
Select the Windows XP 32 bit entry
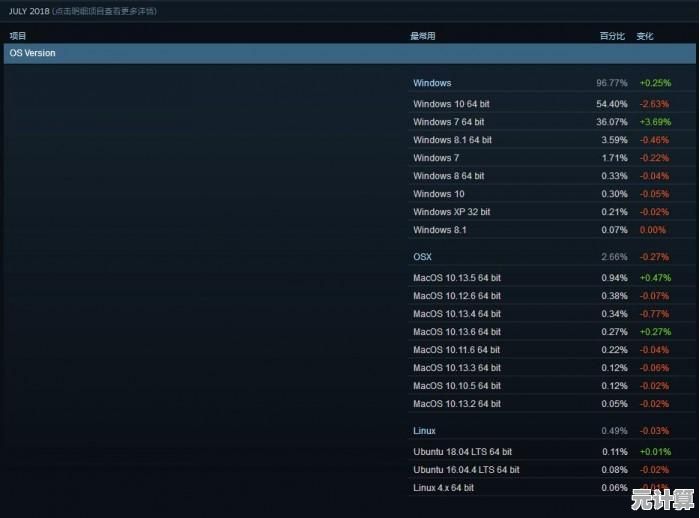pos(451,212)
